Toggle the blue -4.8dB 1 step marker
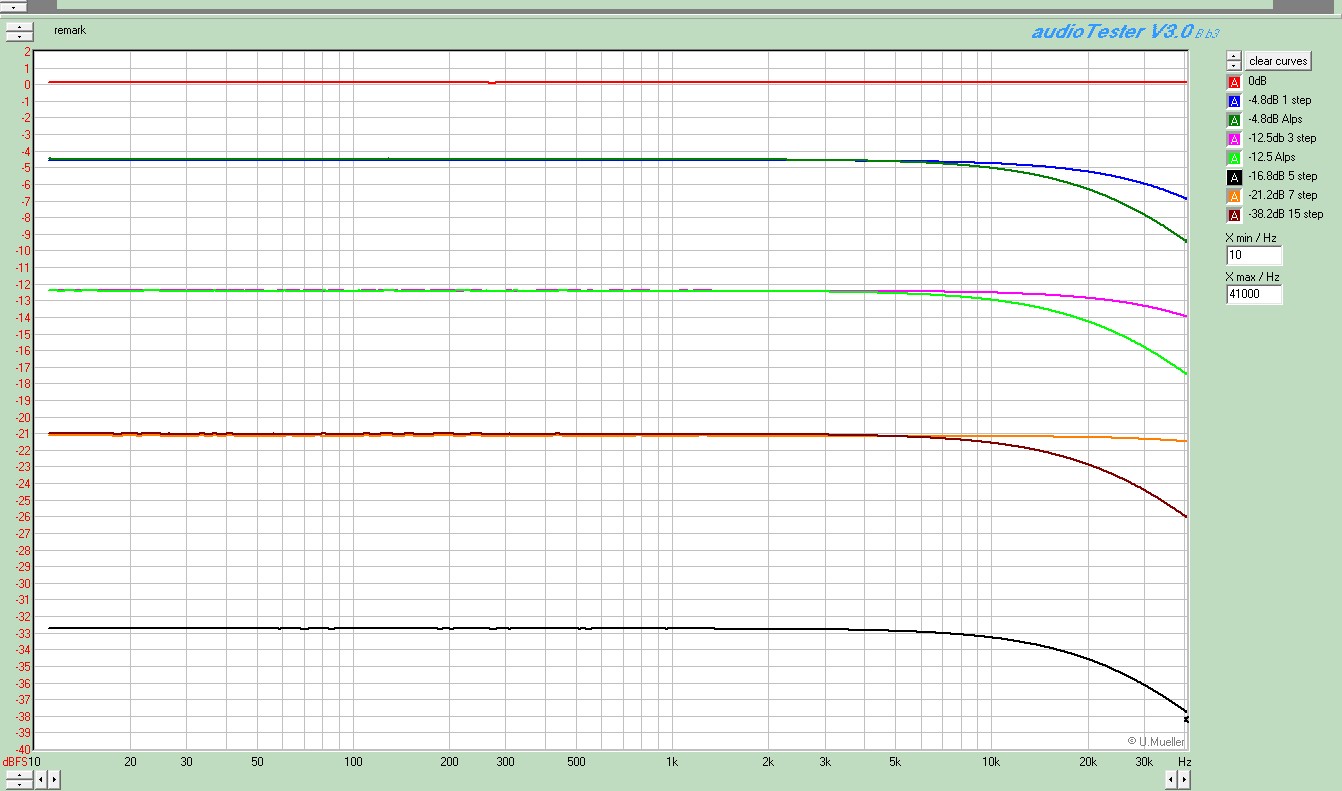Image resolution: width=1342 pixels, height=791 pixels. 1234,101
